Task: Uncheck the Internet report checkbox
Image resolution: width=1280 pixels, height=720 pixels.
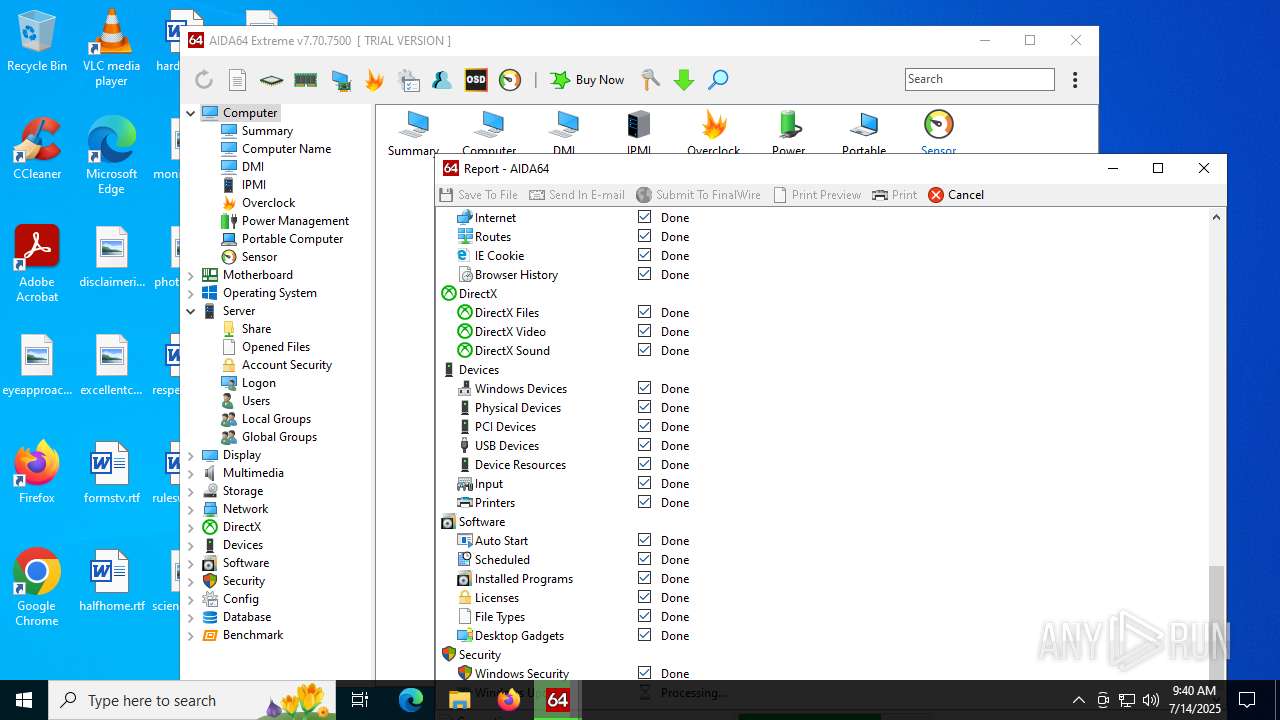Action: 644,217
